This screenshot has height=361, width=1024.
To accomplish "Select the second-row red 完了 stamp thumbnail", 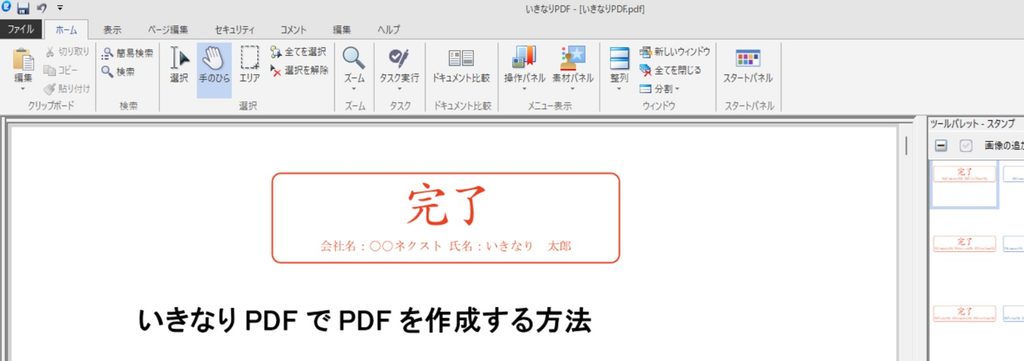I will coord(965,243).
